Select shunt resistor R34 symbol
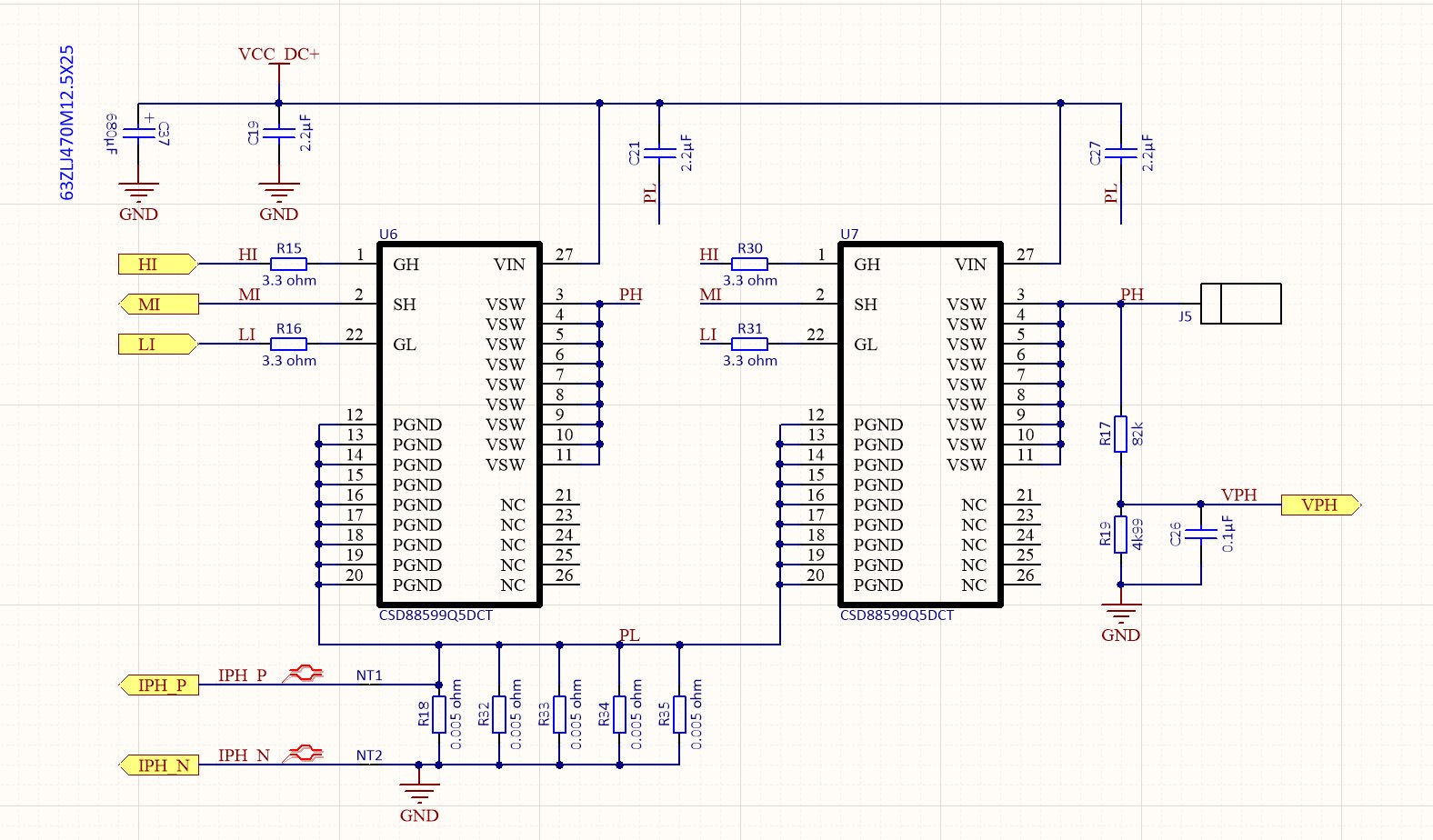This screenshot has height=840, width=1433. tap(619, 715)
